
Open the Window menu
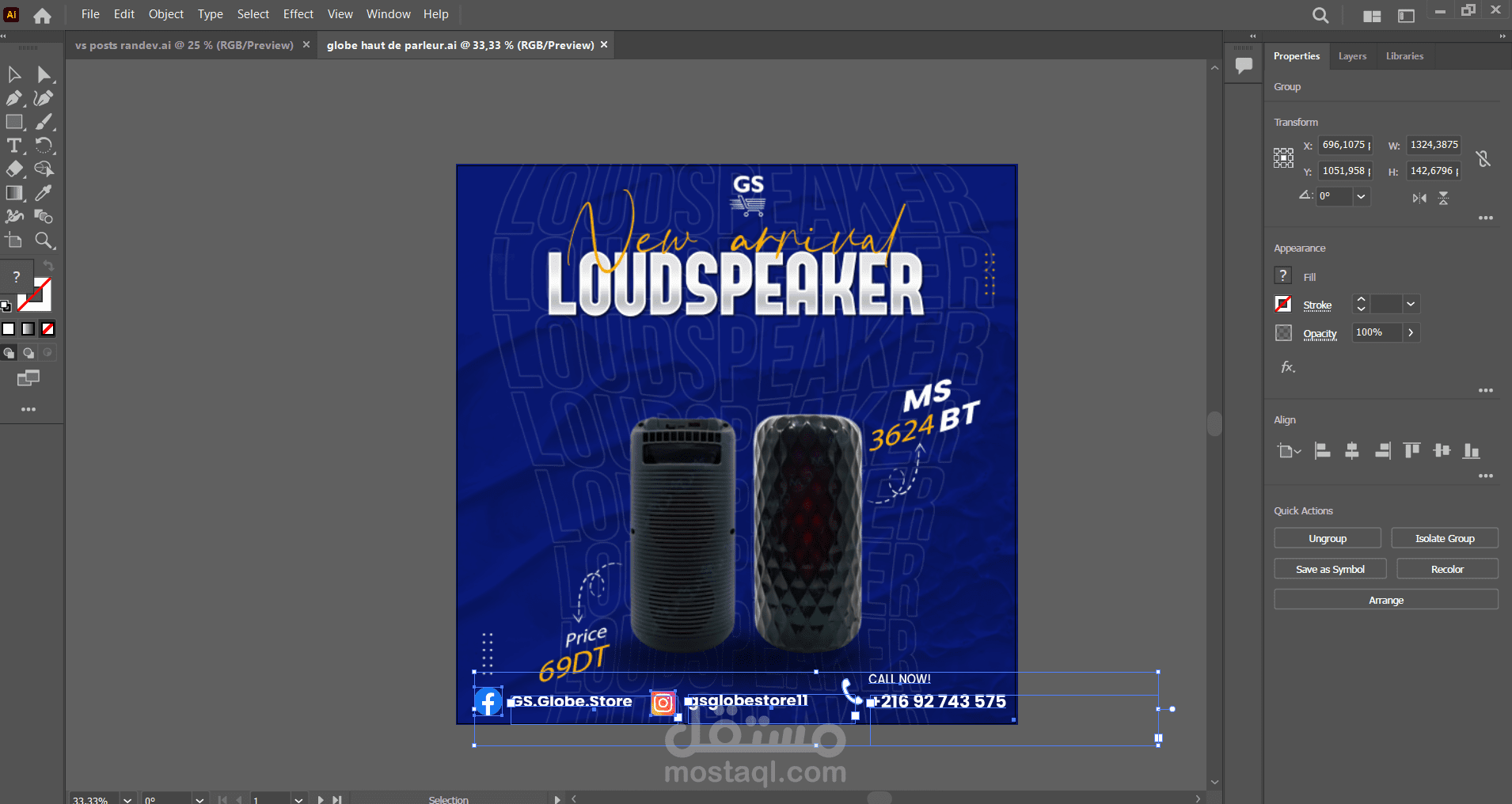point(389,14)
